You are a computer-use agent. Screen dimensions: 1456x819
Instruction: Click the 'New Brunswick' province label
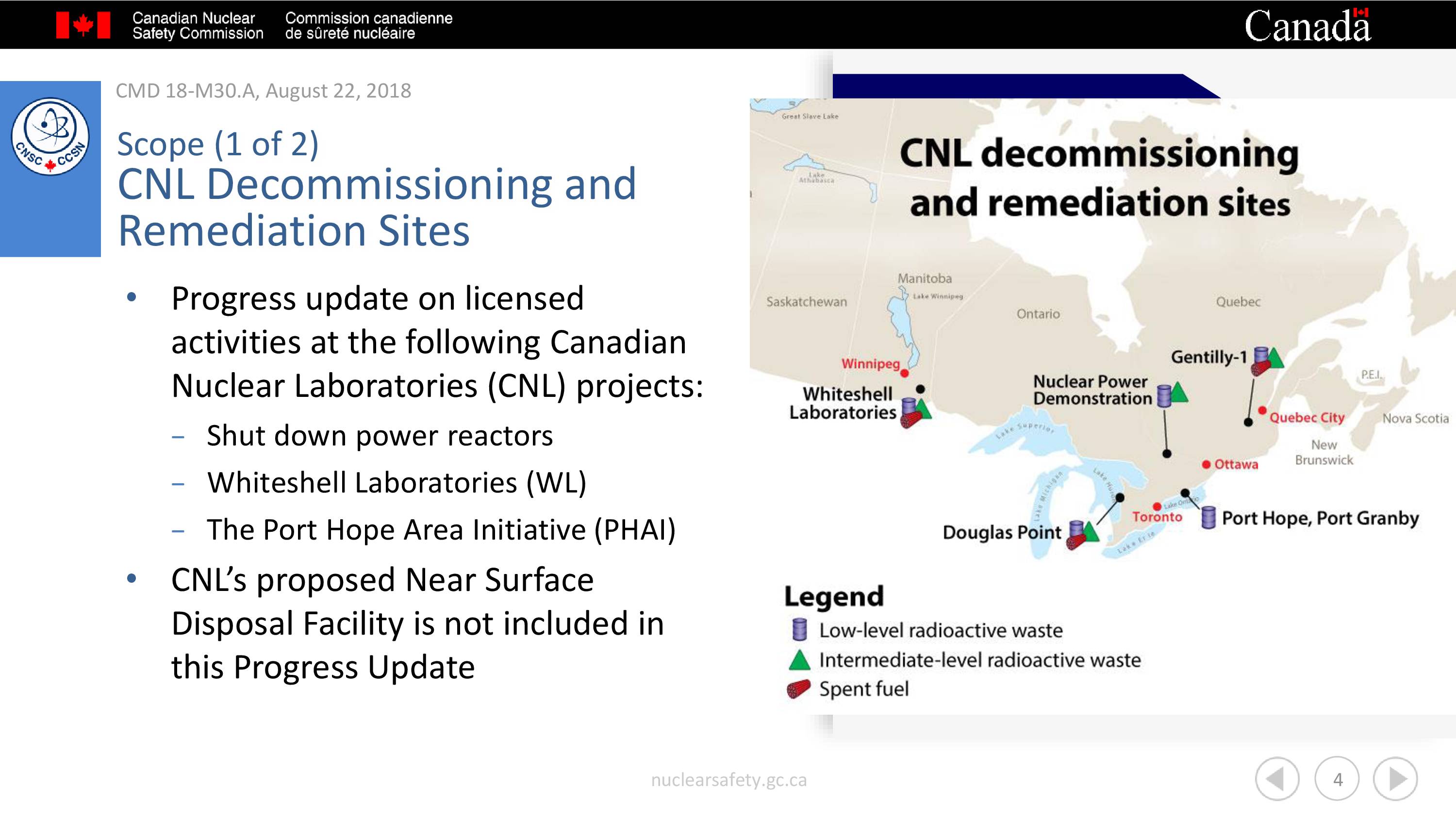click(1324, 452)
